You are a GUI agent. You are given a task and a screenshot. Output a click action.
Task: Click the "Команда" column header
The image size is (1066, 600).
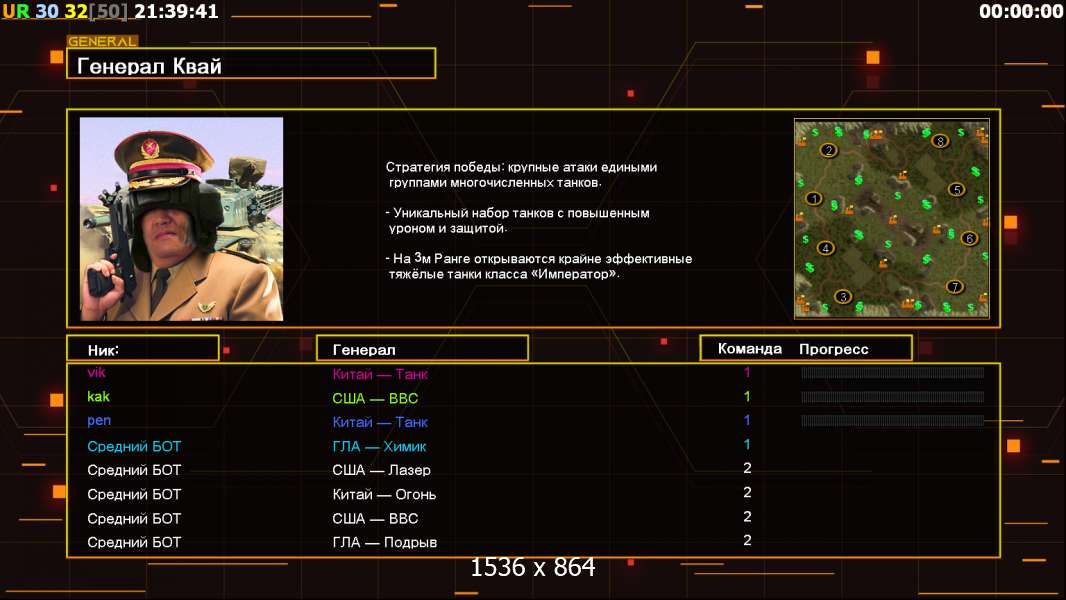[750, 349]
